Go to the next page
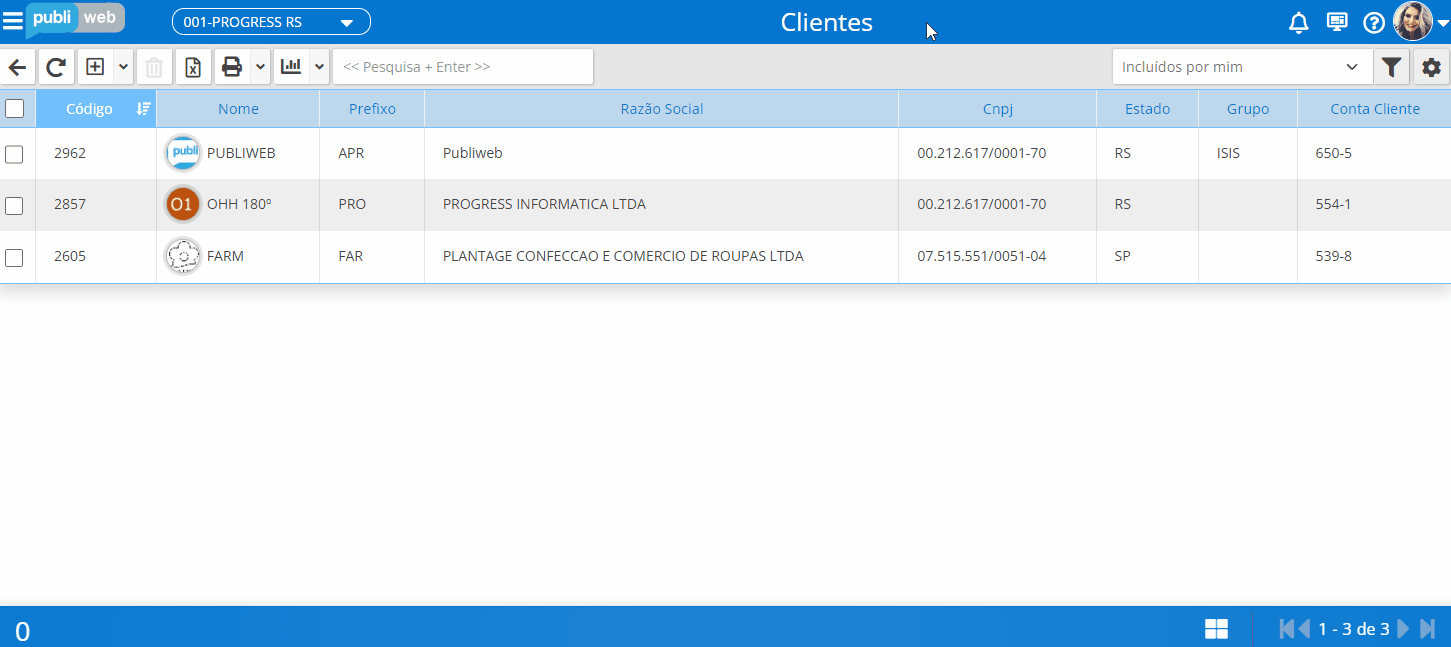The width and height of the screenshot is (1451, 647). click(1404, 629)
